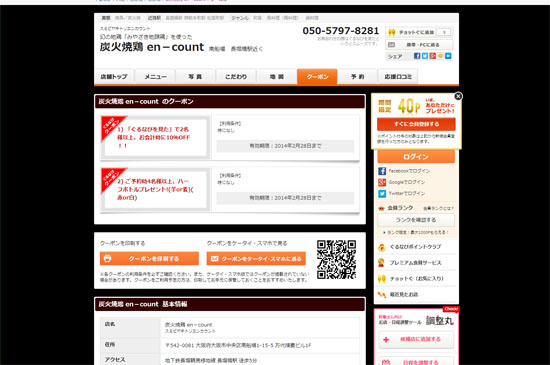Click the ぐるなびポイントクラブ mascot icon
550x365 pixels.
[x=382, y=247]
